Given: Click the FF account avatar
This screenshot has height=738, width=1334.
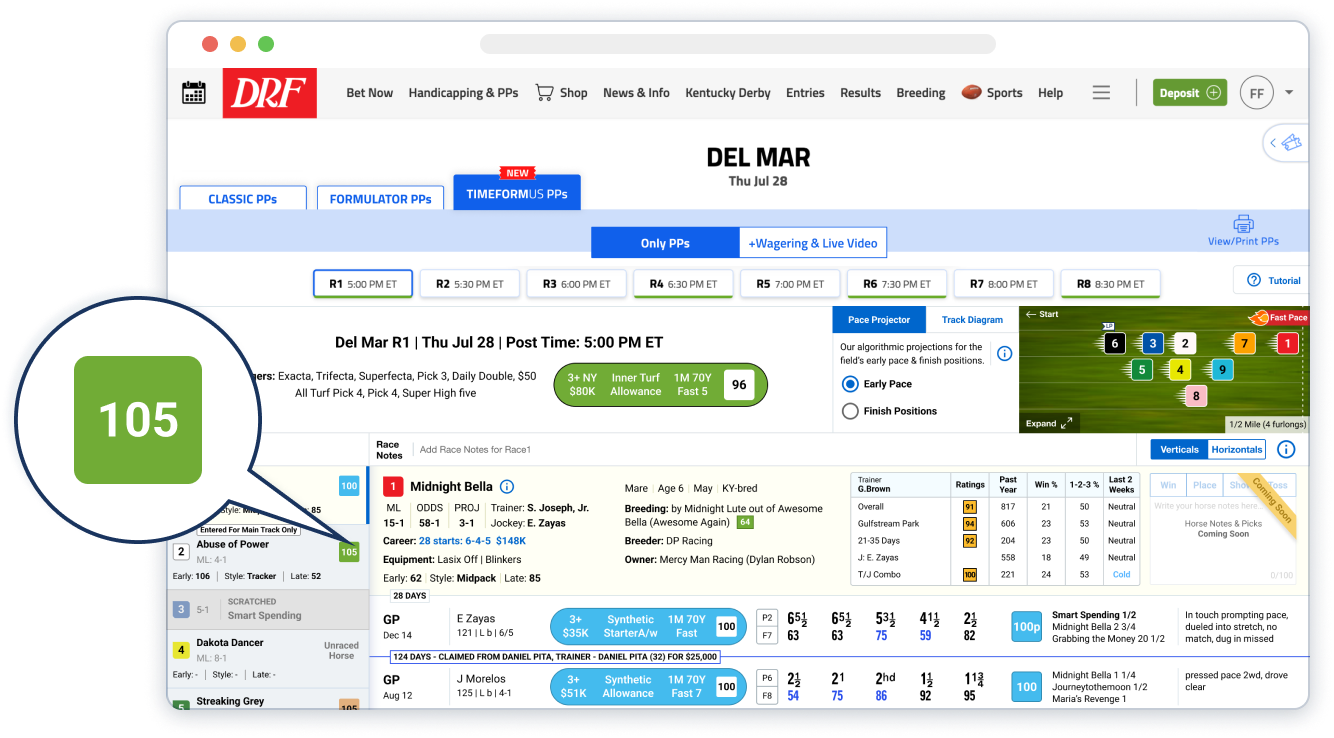Looking at the screenshot, I should tap(1256, 93).
